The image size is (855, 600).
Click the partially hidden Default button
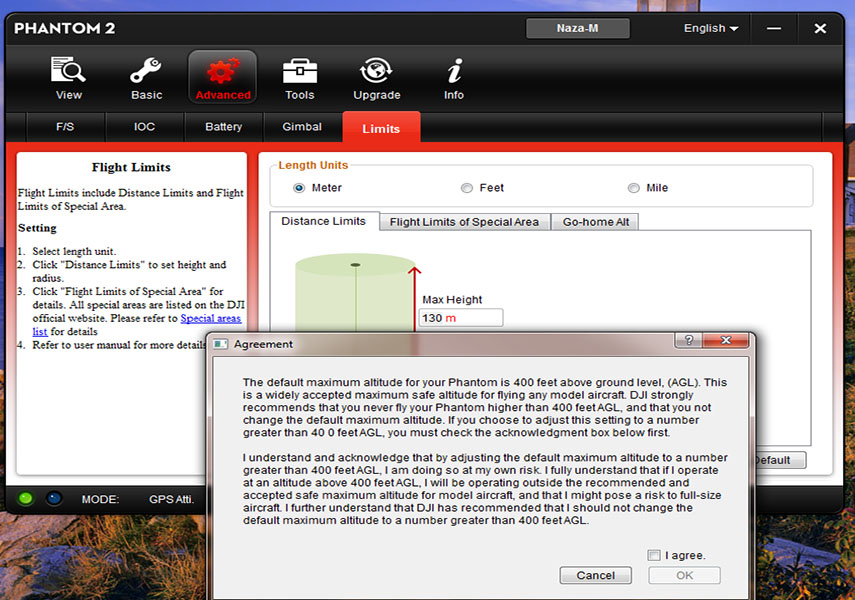pyautogui.click(x=780, y=460)
